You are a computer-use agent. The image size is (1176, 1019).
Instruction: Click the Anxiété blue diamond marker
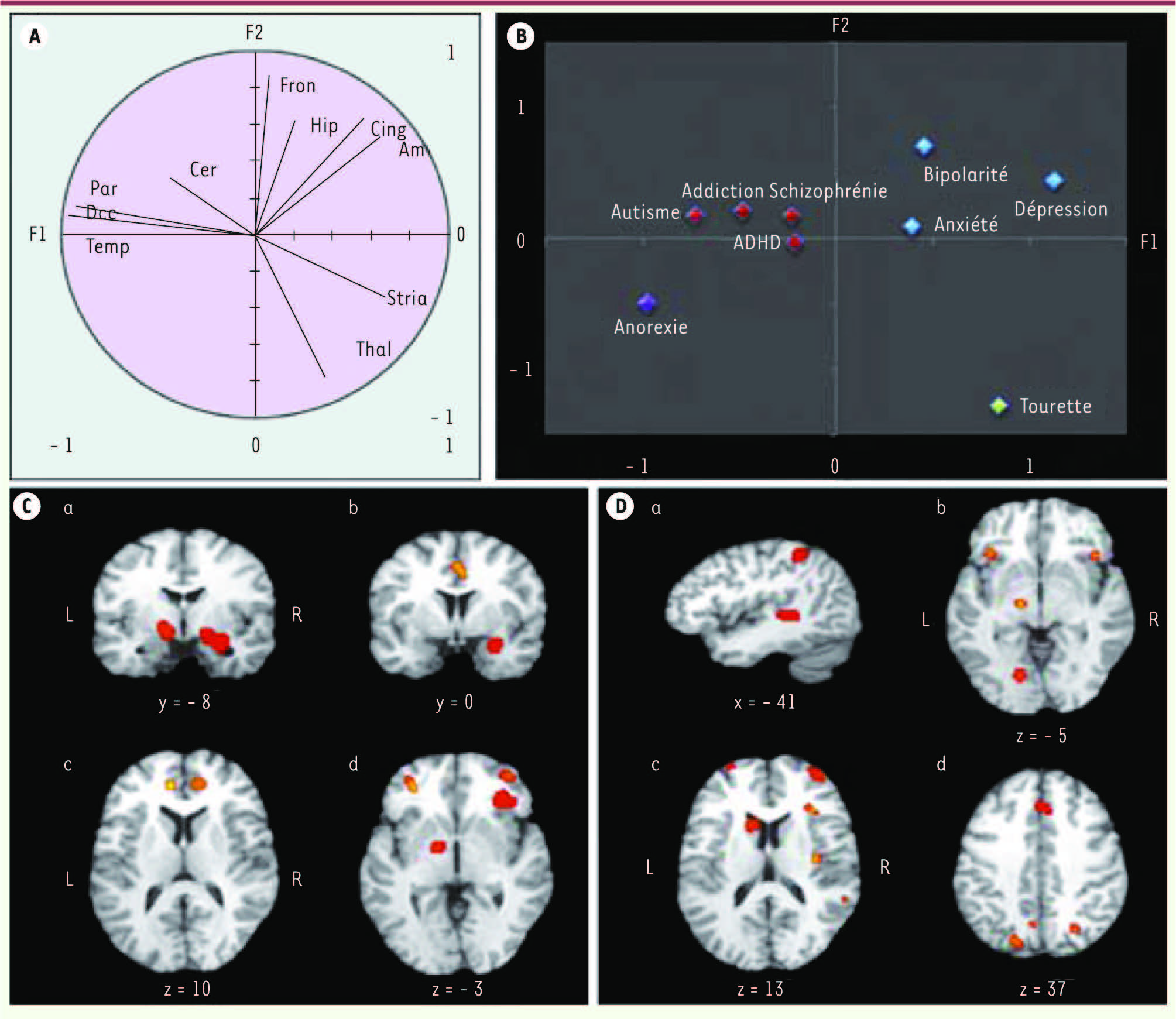tap(912, 226)
